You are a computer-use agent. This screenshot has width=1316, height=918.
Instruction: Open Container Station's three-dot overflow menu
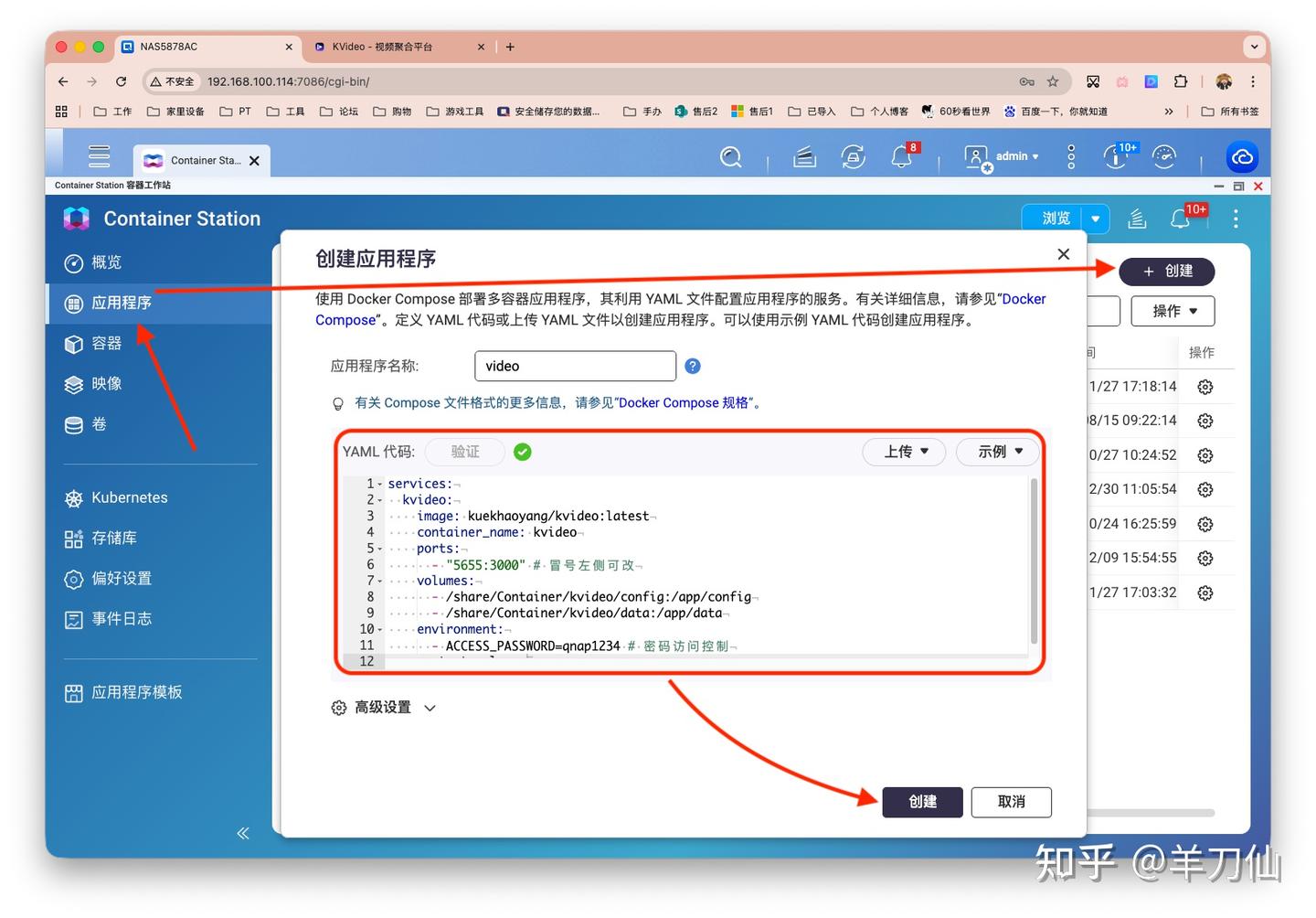click(1236, 219)
